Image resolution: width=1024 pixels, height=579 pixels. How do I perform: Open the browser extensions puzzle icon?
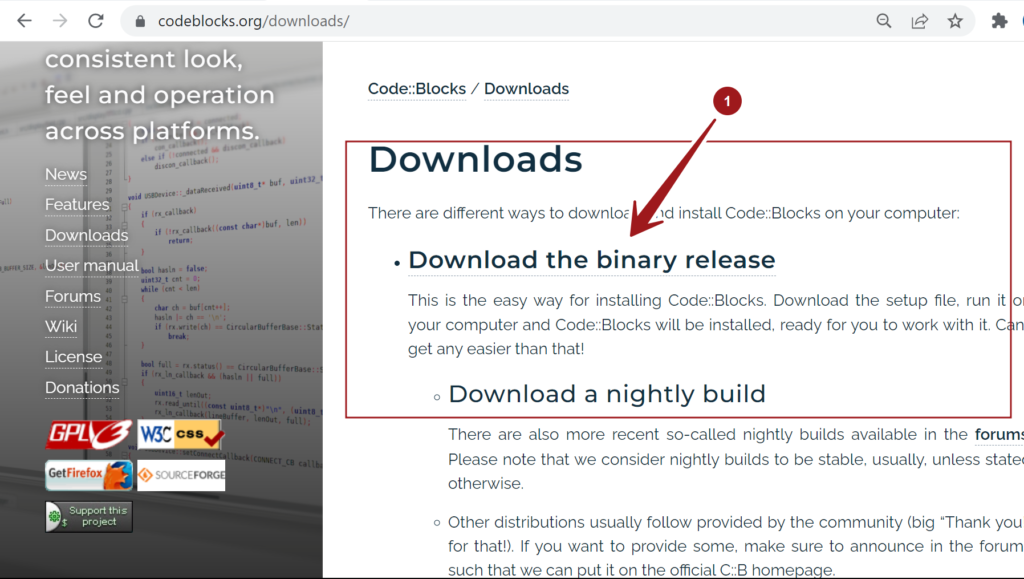point(998,19)
